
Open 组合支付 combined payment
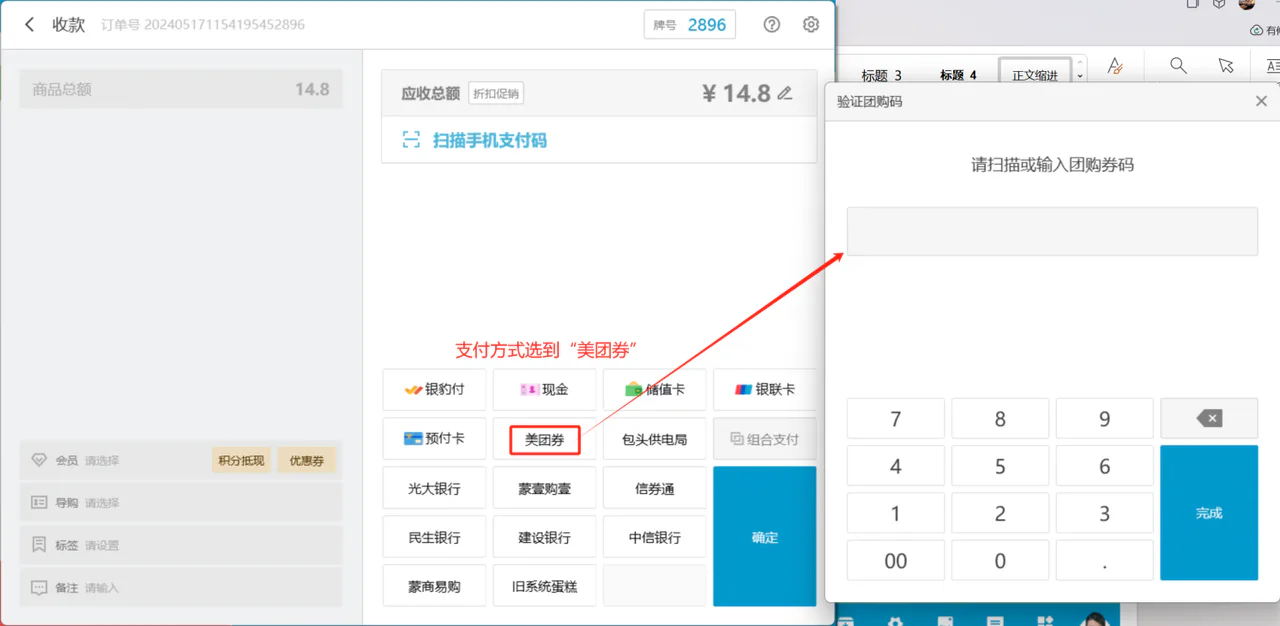pos(764,439)
